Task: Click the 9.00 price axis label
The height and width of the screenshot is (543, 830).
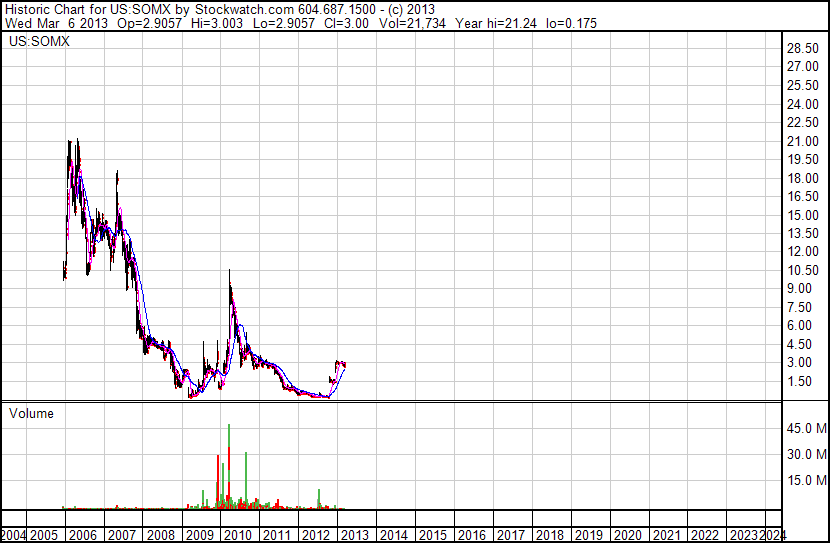Action: pyautogui.click(x=799, y=288)
